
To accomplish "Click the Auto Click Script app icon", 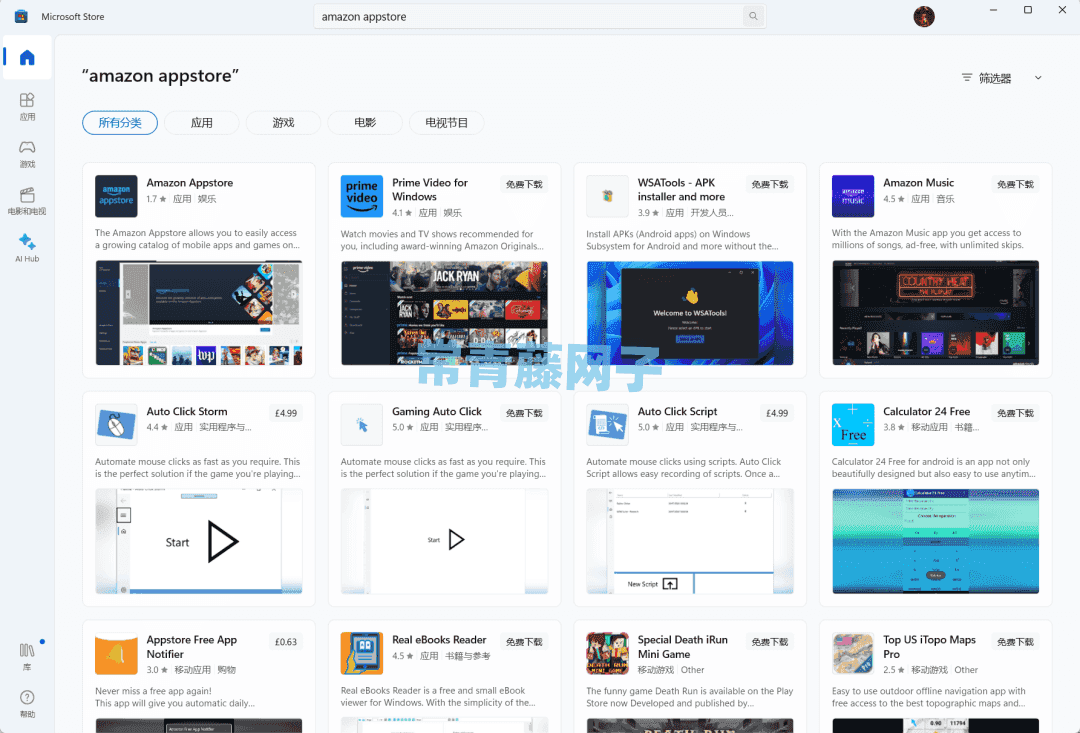I will click(608, 424).
